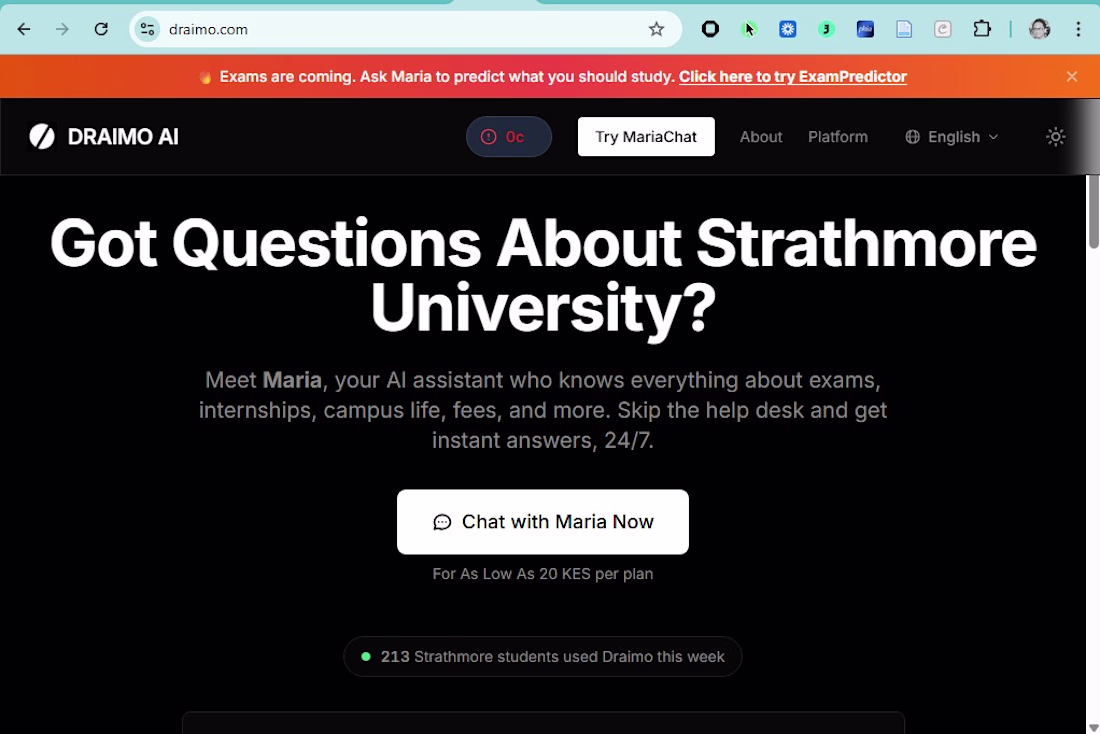Click the '213 Strathmore students used Draimo' badge
Screen dimensions: 1100x734
(x=543, y=657)
